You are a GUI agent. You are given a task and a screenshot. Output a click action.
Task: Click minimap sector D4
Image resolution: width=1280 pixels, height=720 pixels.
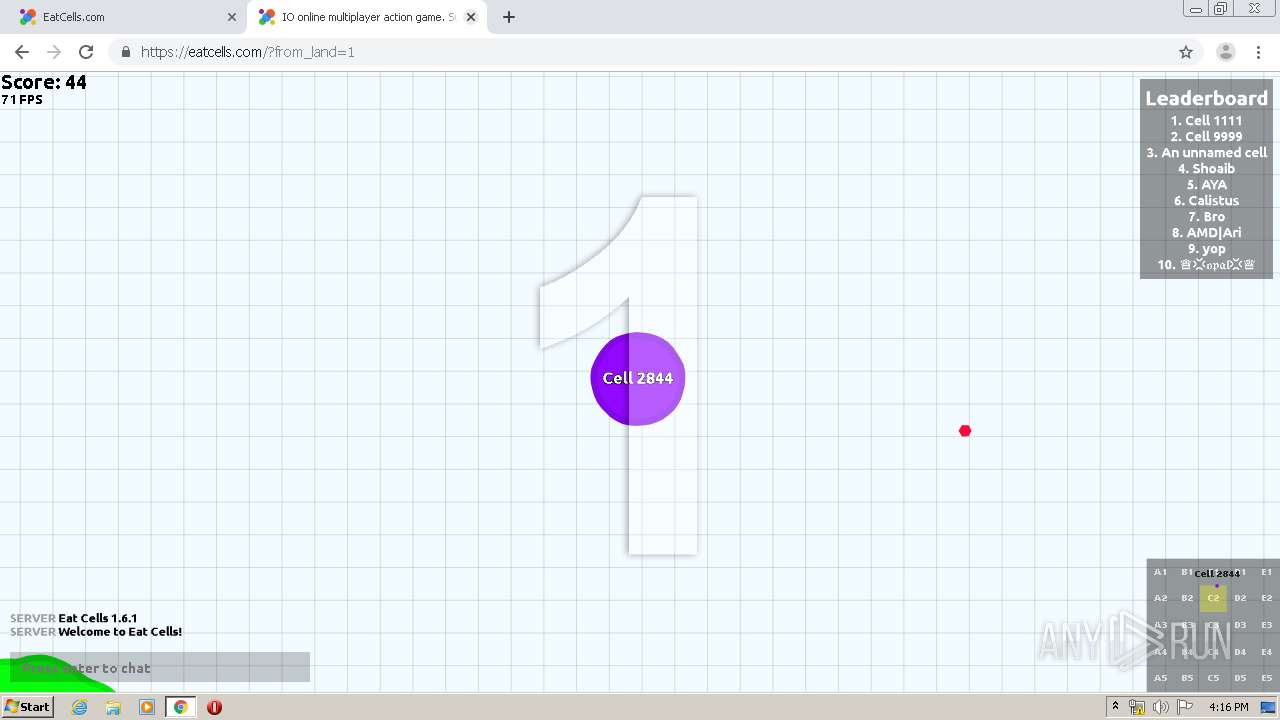coord(1240,652)
